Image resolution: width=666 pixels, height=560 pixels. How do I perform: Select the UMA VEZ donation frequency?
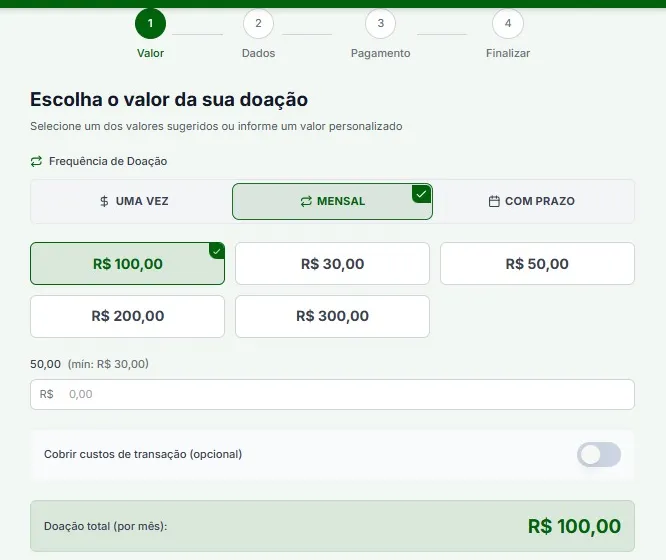134,201
